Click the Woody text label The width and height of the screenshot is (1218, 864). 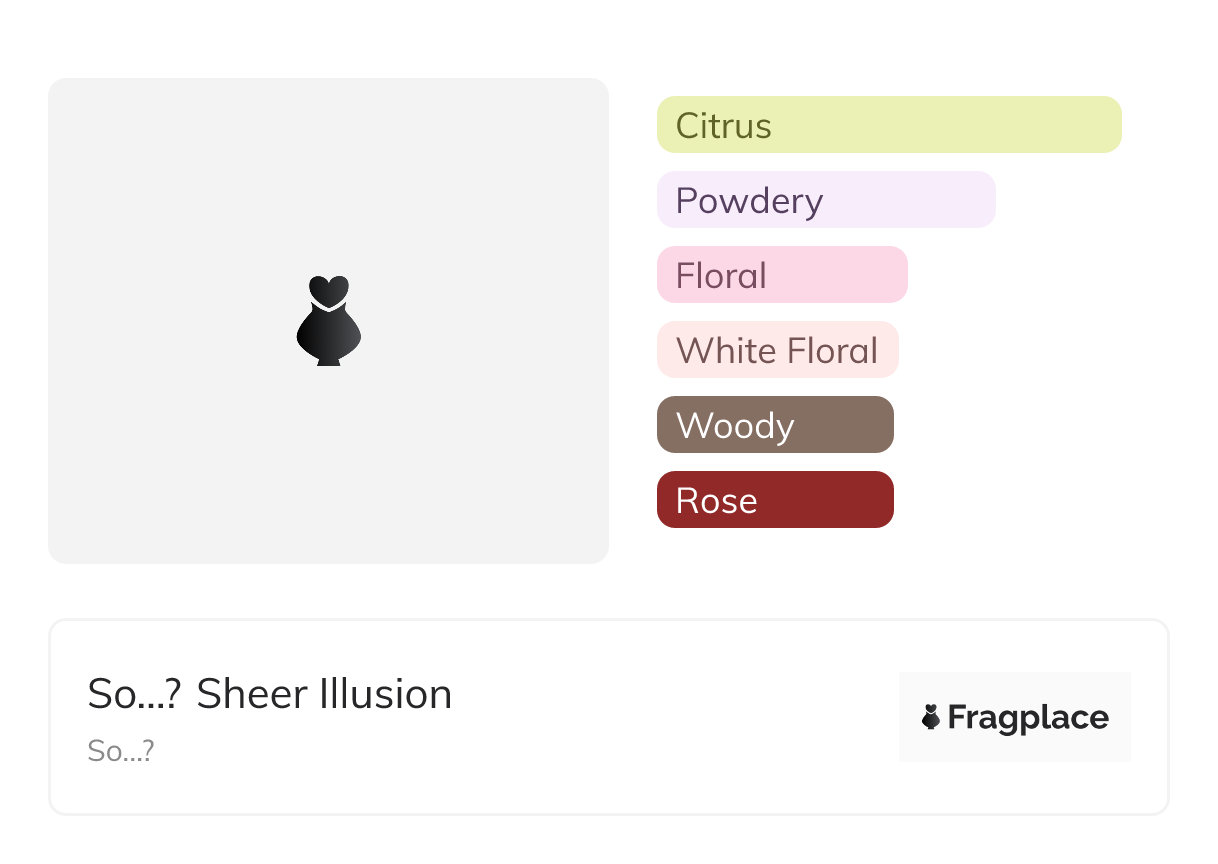click(735, 426)
